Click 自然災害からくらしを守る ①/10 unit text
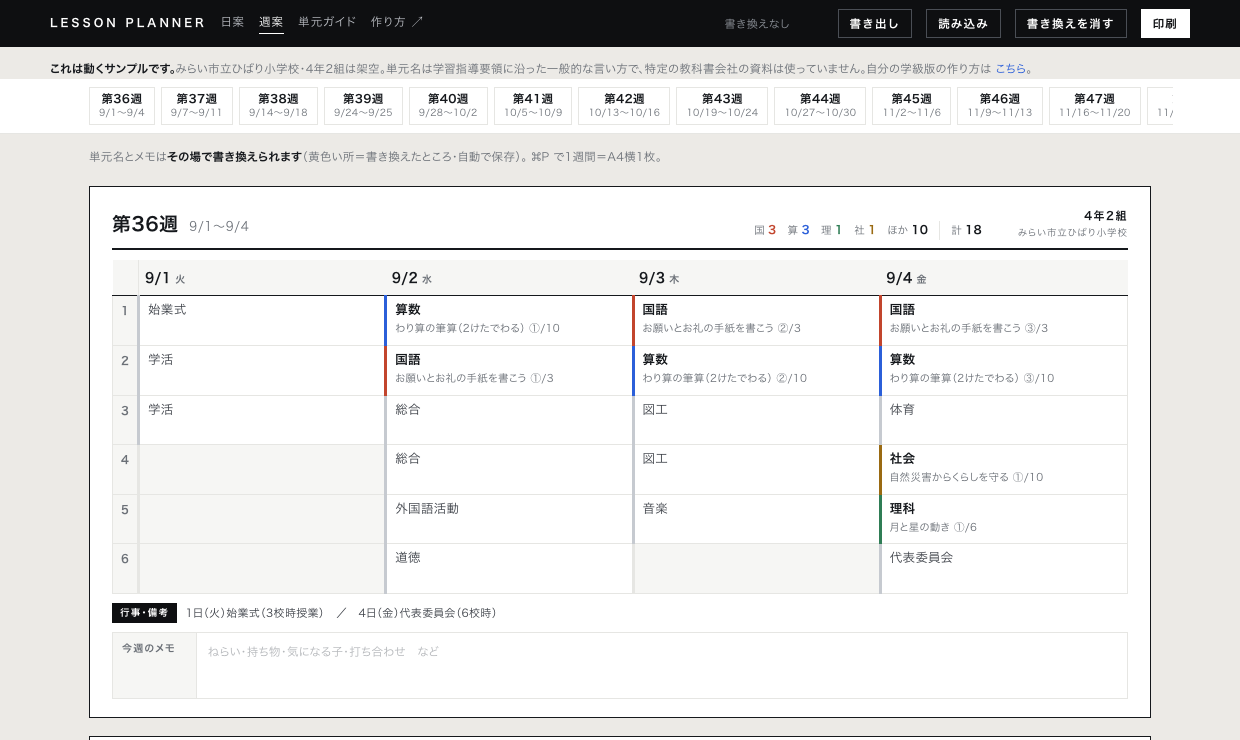The width and height of the screenshot is (1240, 740). tap(966, 477)
